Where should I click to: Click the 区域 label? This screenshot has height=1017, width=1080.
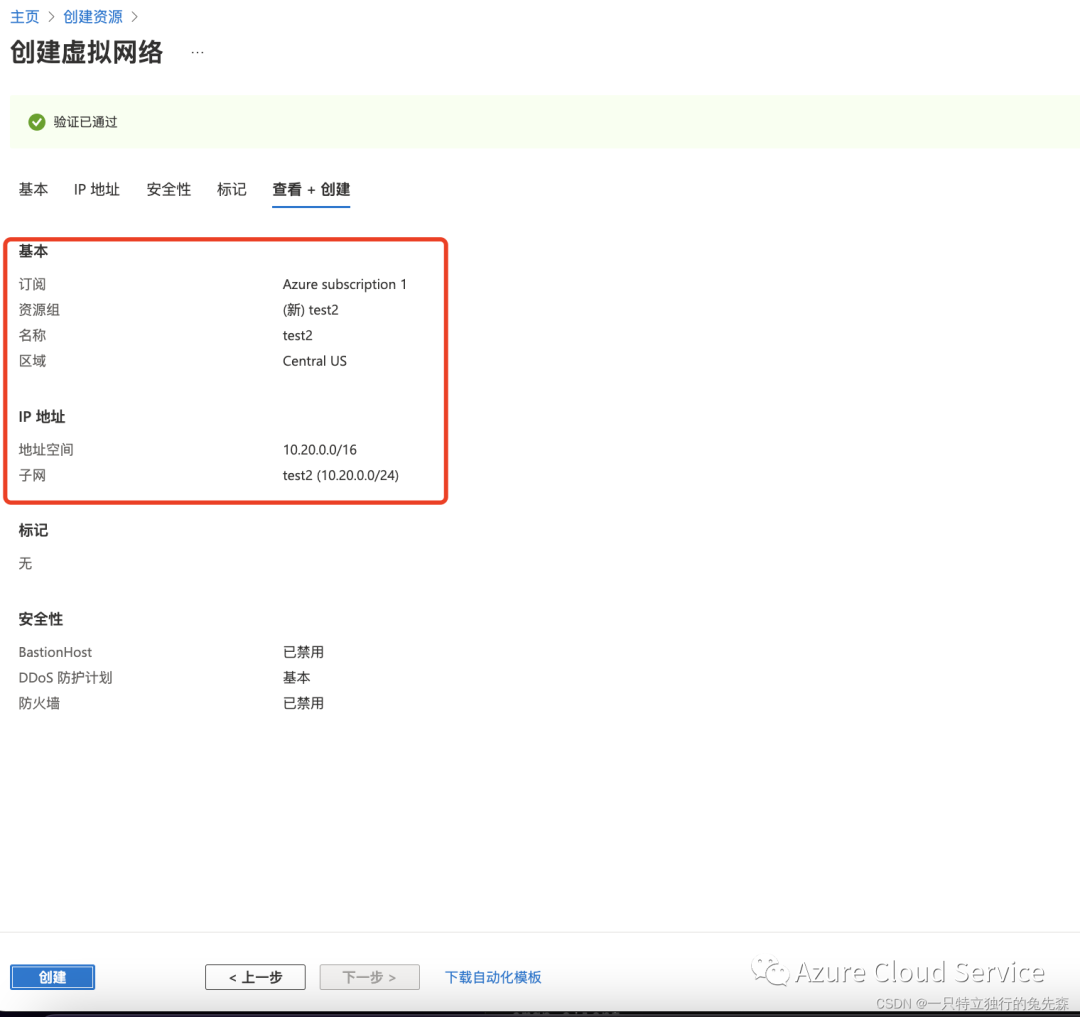[x=32, y=361]
